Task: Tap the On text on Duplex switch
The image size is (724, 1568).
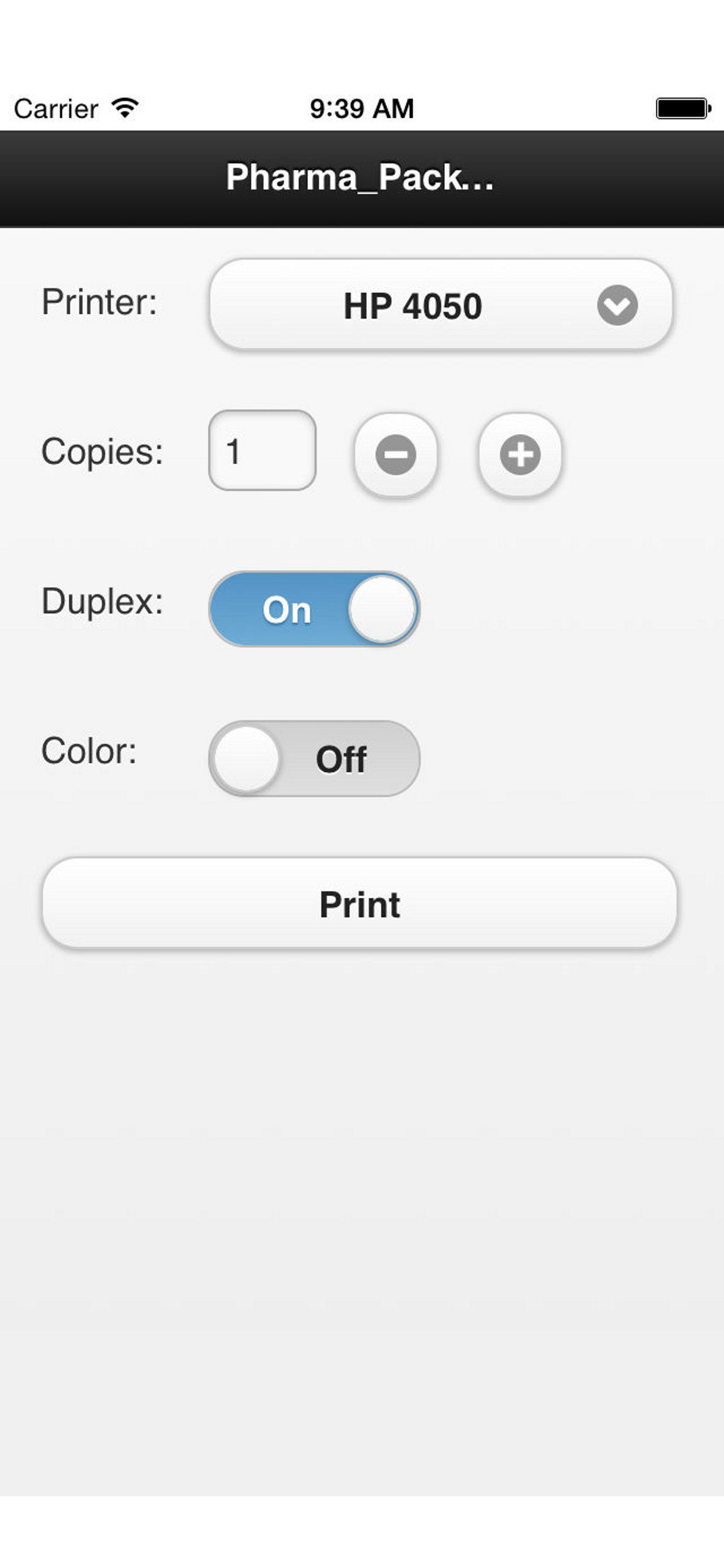Action: pos(287,610)
